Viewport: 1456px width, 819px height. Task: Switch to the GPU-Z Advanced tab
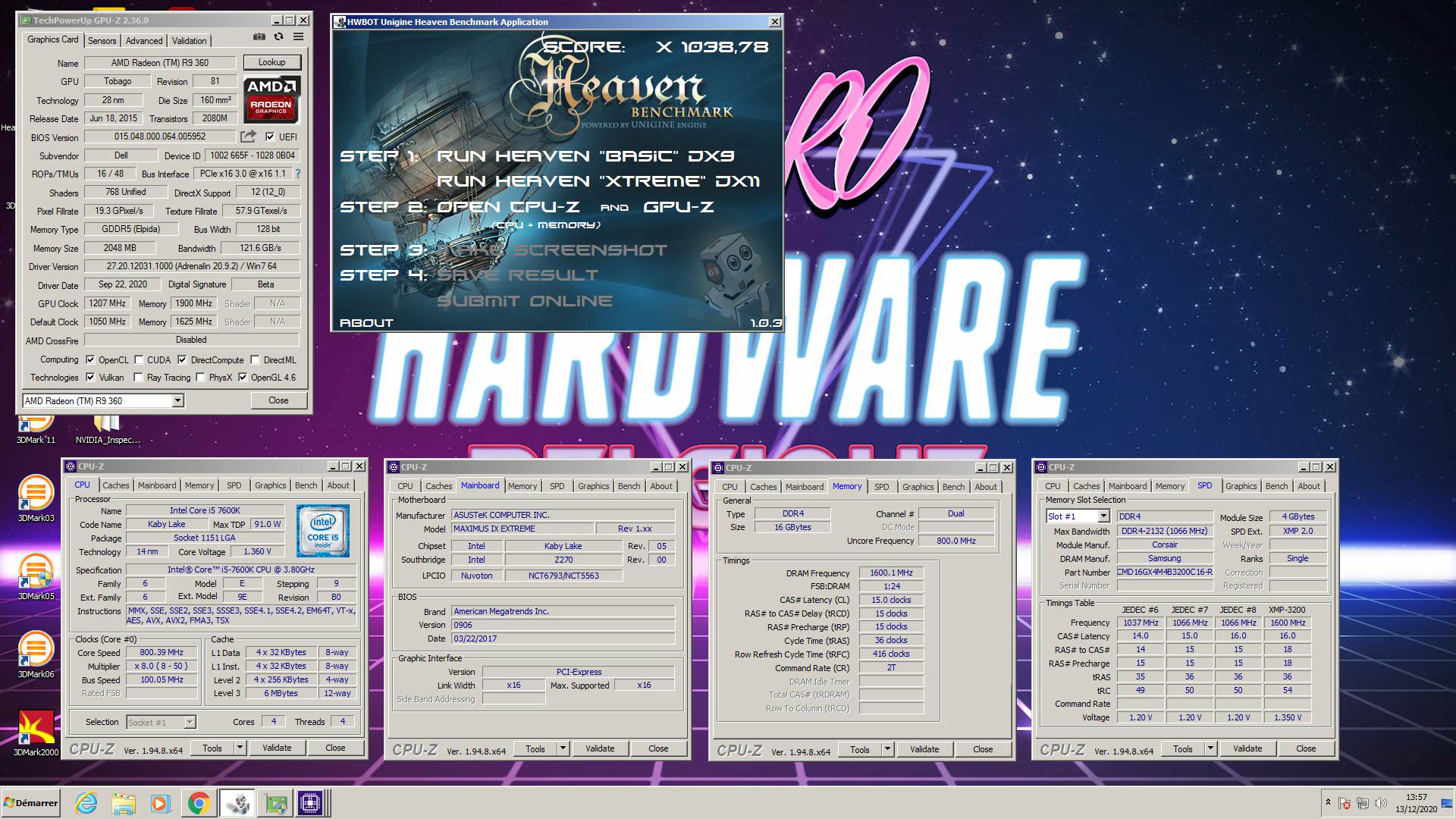pyautogui.click(x=144, y=41)
